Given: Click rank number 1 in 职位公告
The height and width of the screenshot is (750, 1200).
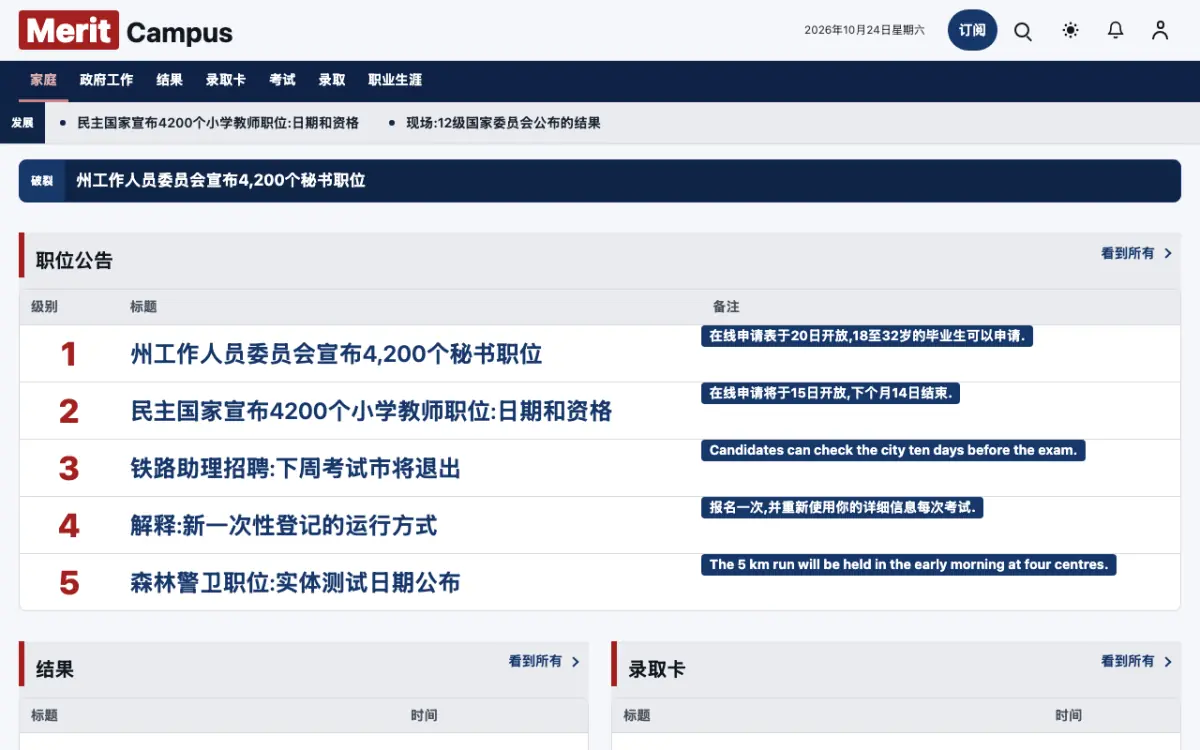Looking at the screenshot, I should 68,354.
